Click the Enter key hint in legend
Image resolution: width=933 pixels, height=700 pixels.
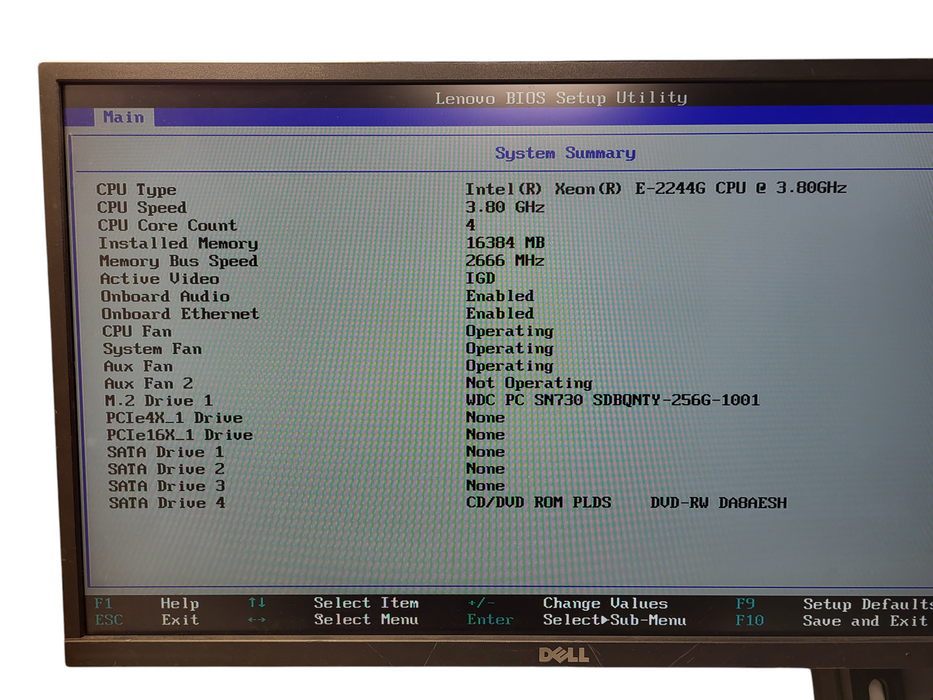pos(490,620)
